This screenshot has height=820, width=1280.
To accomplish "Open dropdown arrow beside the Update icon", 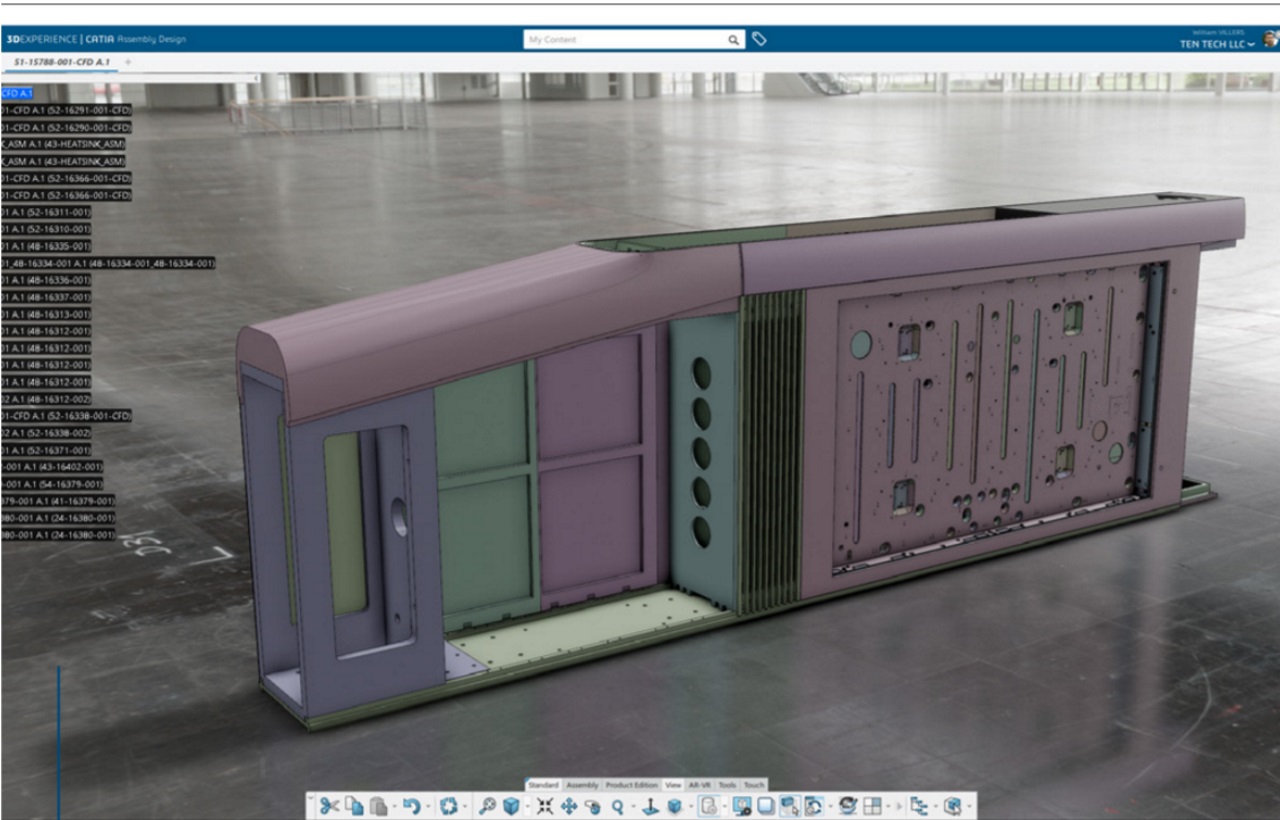I will pos(466,806).
